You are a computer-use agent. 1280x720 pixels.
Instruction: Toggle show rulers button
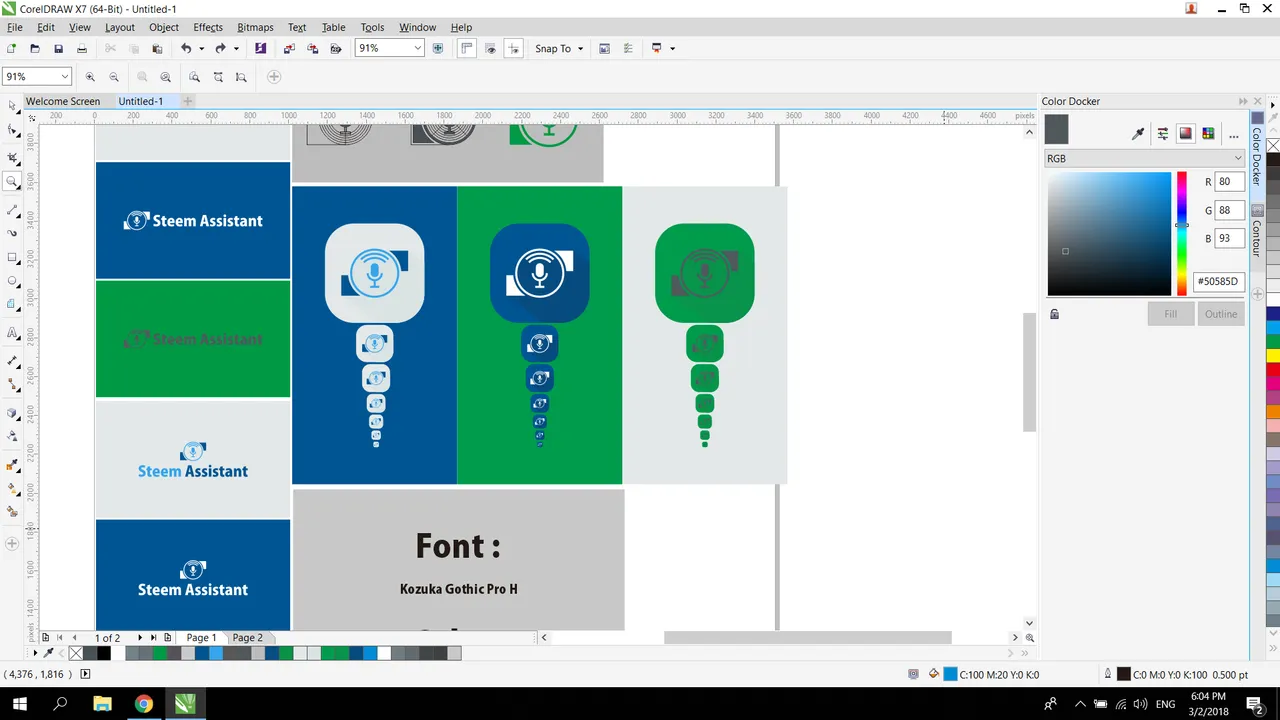point(466,48)
